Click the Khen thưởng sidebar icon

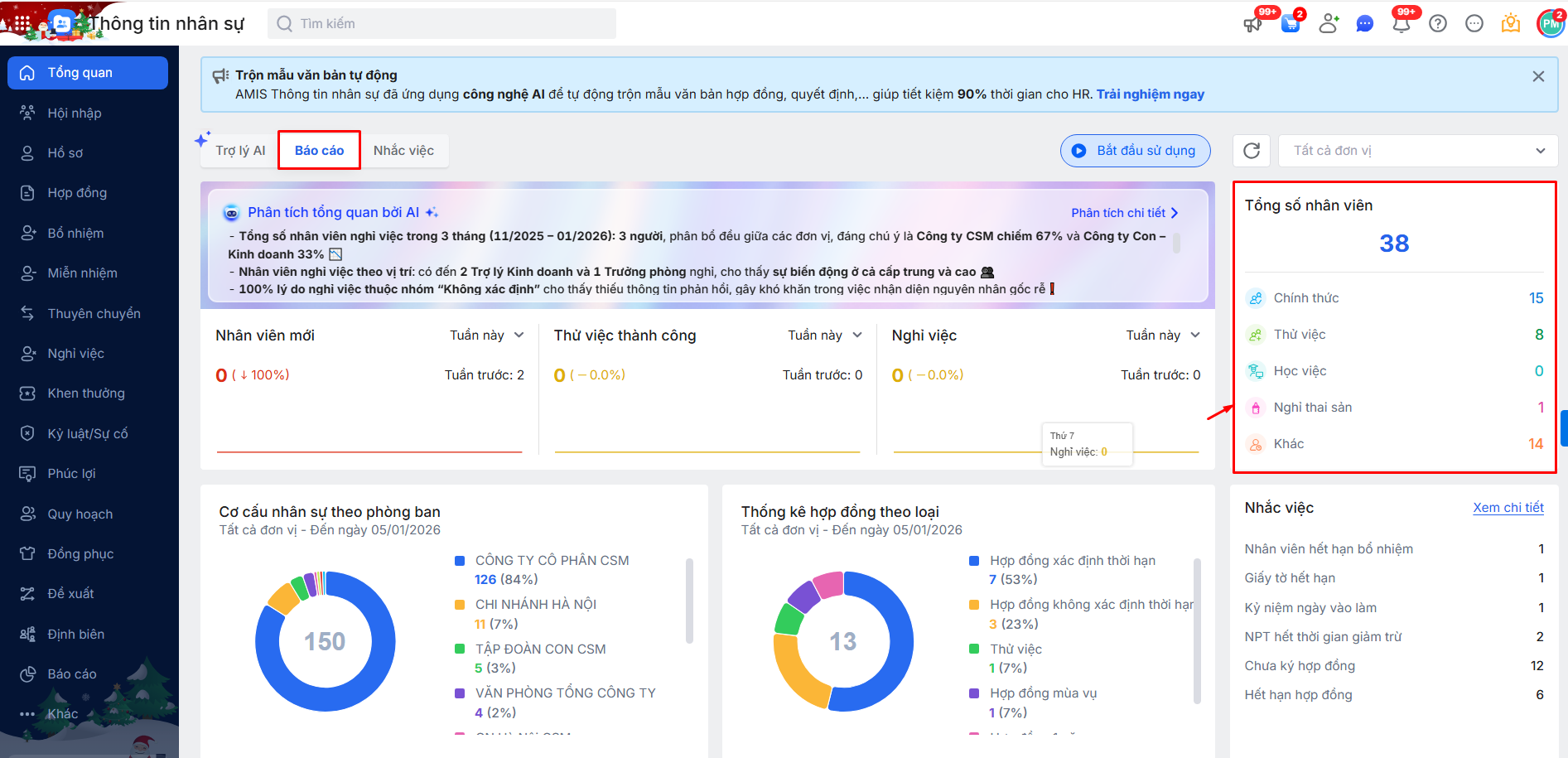pyautogui.click(x=27, y=393)
